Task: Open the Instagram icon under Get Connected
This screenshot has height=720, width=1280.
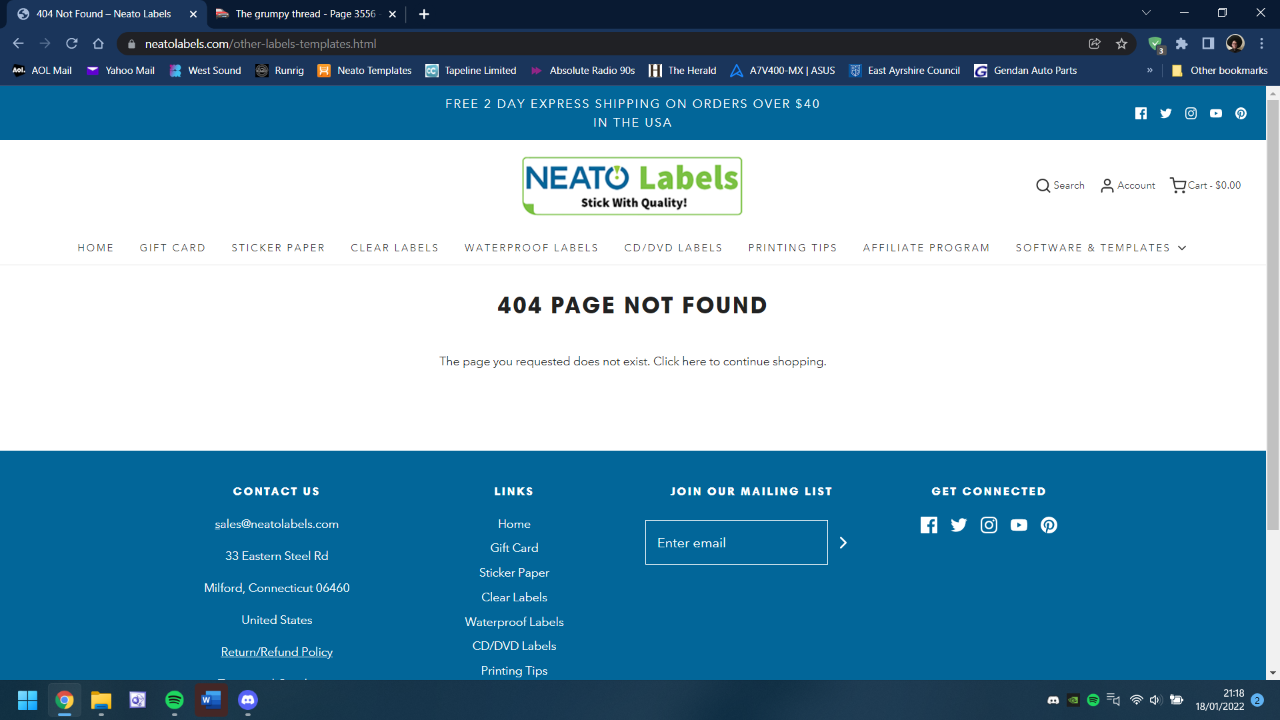Action: pos(989,525)
